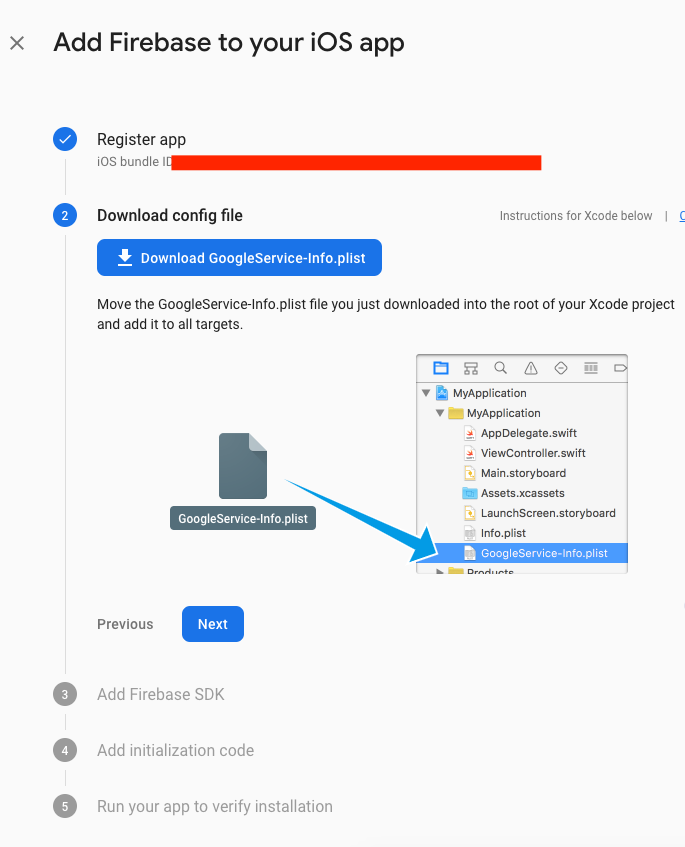Select the MyApplication project root row
685x847 pixels.
522,393
